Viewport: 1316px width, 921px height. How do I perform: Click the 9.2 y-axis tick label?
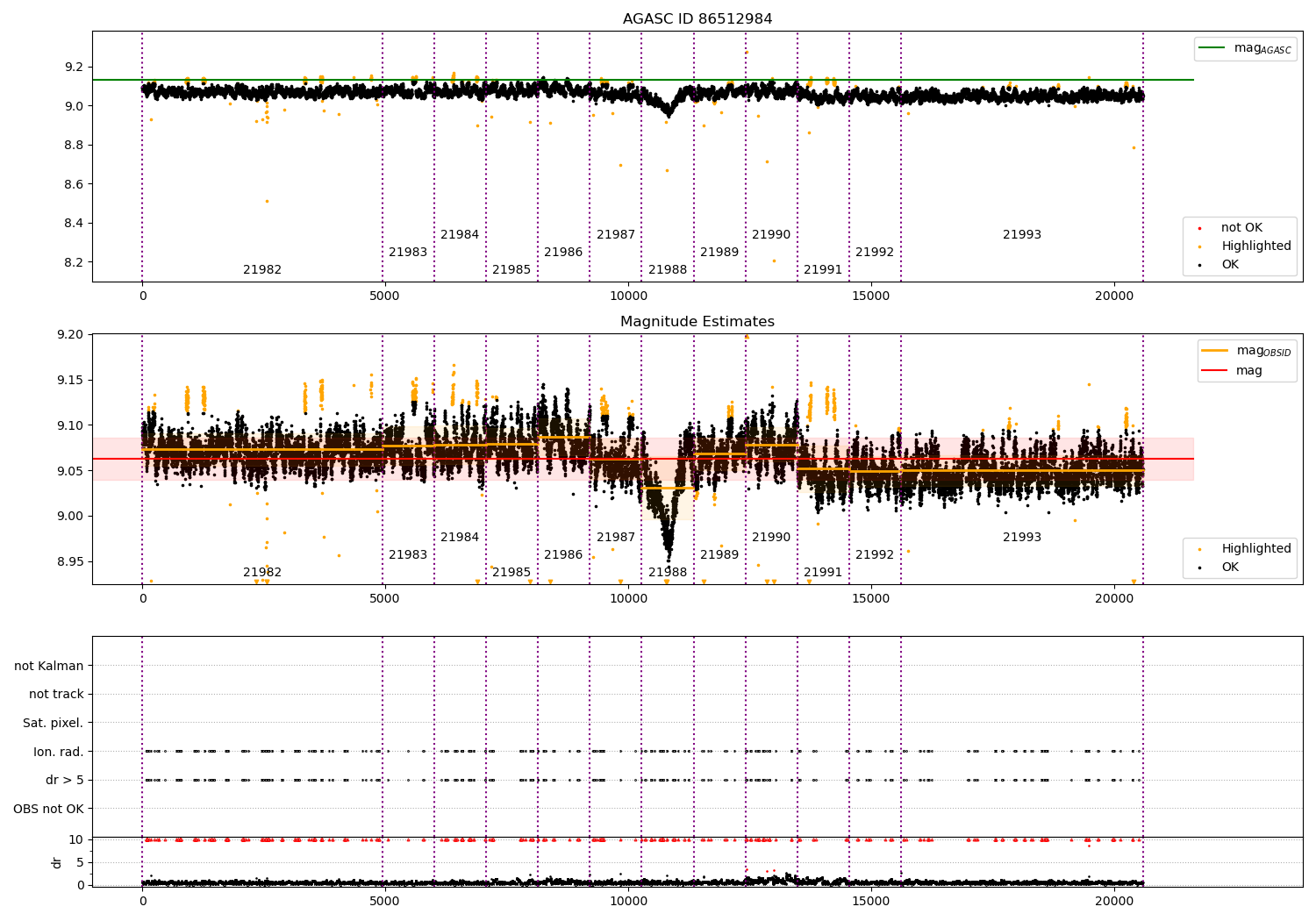tap(74, 67)
